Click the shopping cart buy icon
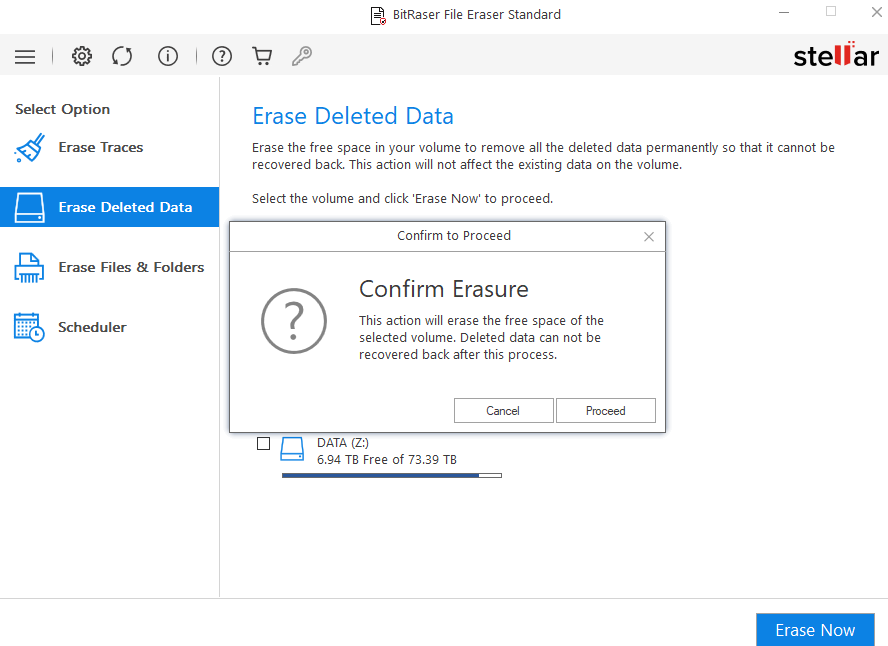The image size is (888, 646). [x=262, y=57]
